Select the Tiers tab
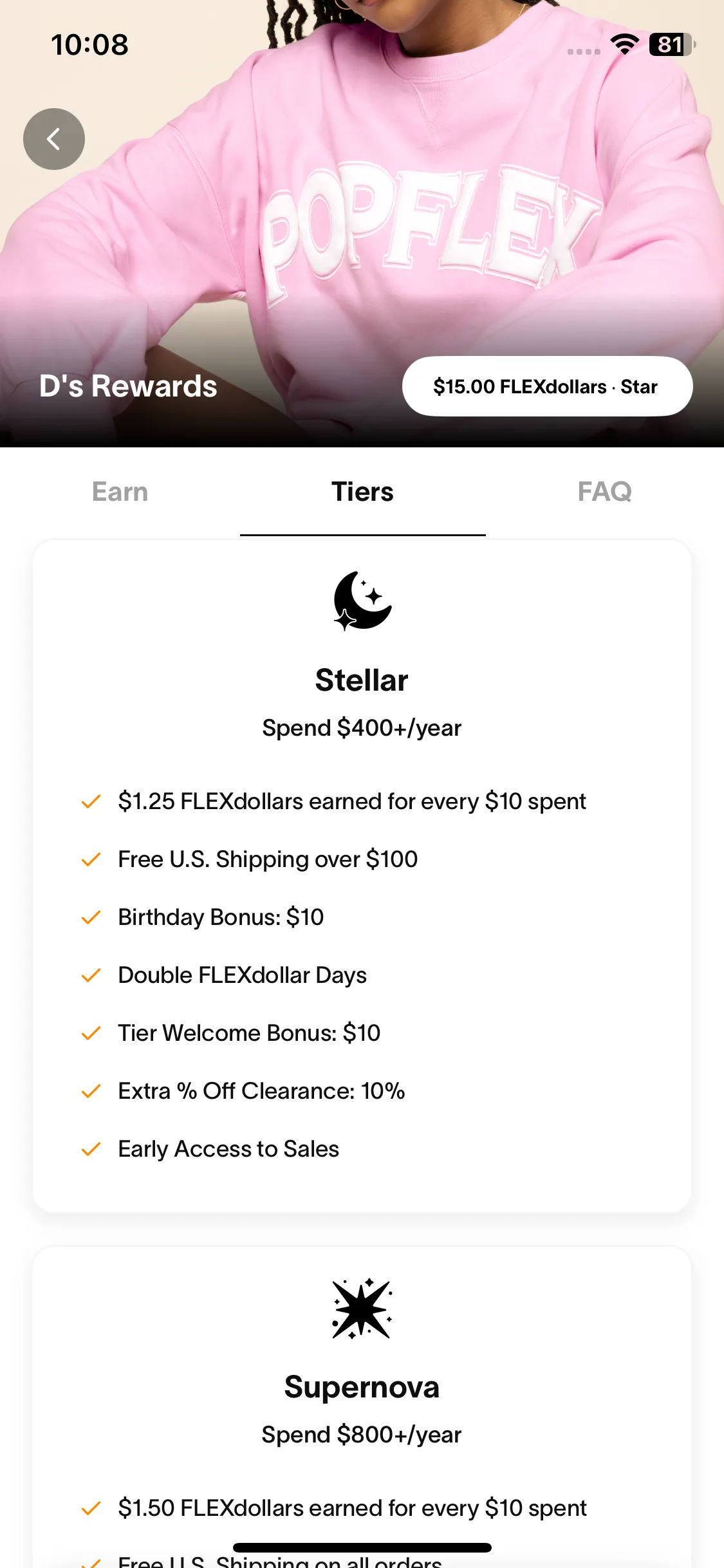Viewport: 724px width, 1568px height. tap(362, 492)
